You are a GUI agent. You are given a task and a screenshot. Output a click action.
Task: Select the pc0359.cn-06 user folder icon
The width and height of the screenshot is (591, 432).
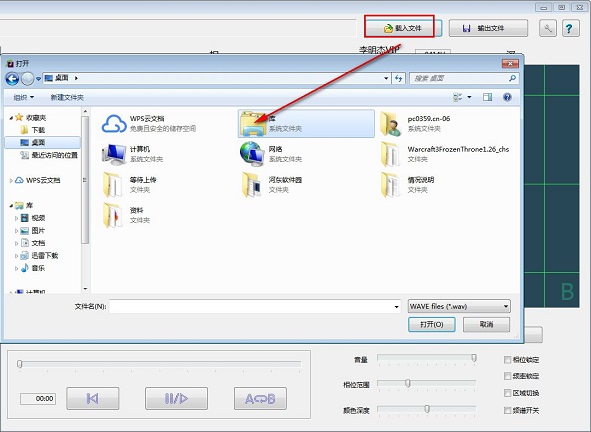click(391, 124)
